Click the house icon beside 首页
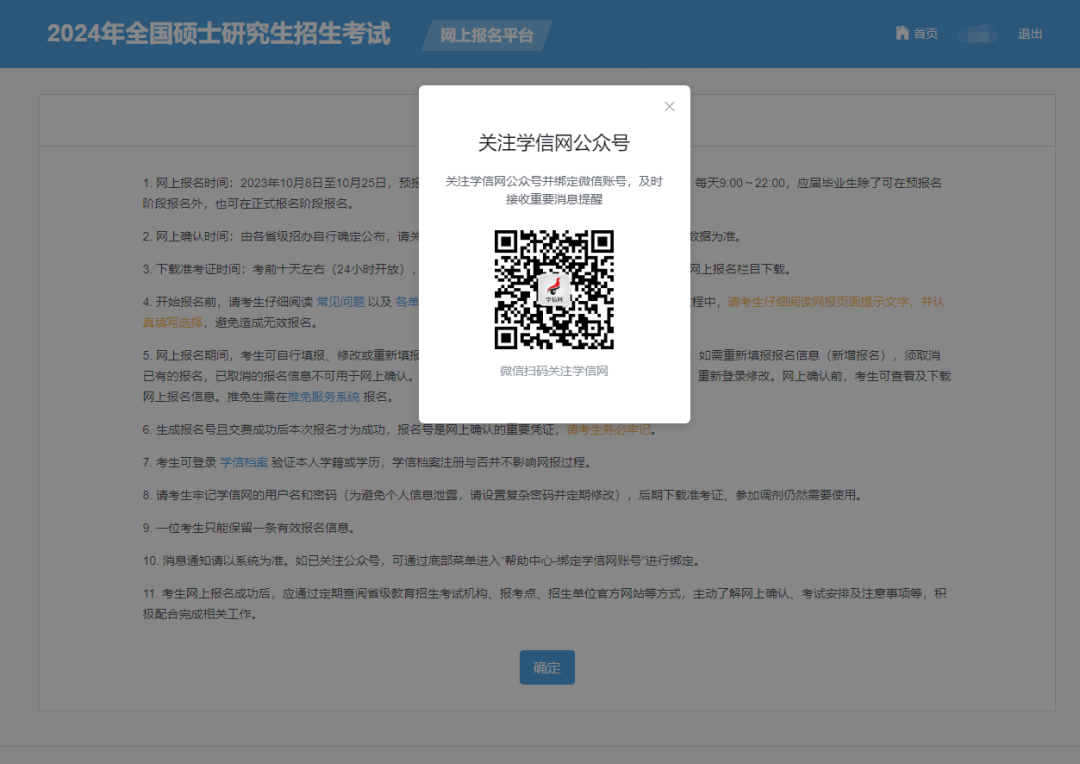The width and height of the screenshot is (1080, 764). (902, 32)
